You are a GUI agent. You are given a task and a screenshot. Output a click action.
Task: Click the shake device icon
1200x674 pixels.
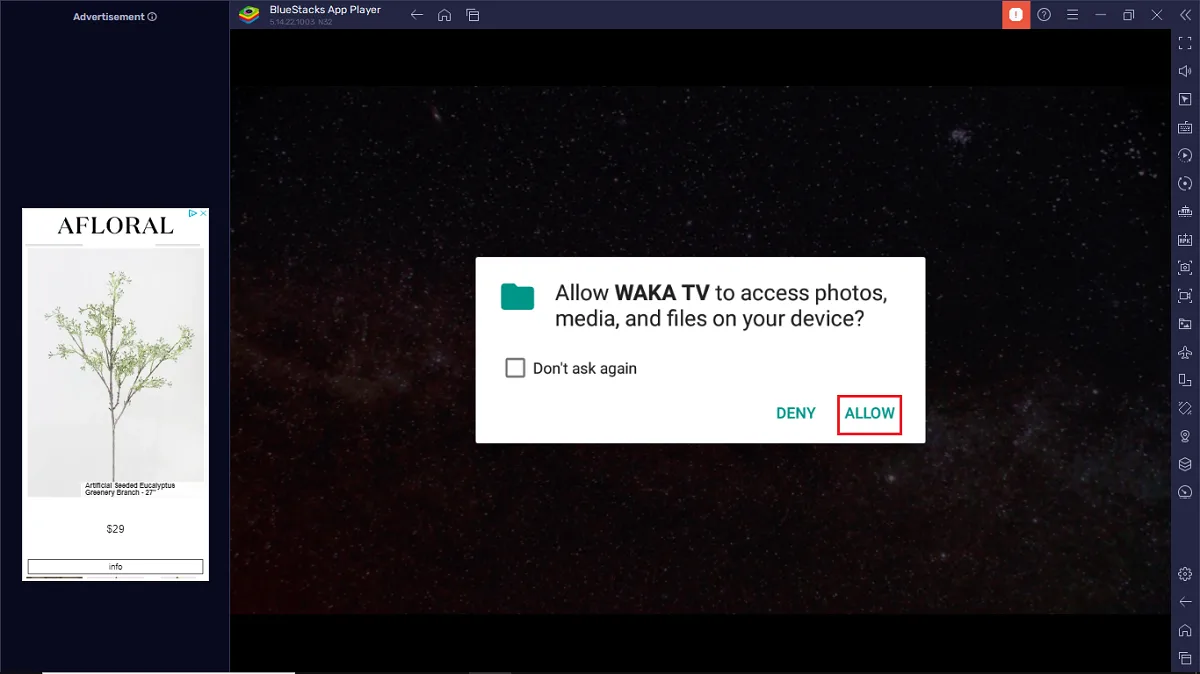pyautogui.click(x=1185, y=408)
